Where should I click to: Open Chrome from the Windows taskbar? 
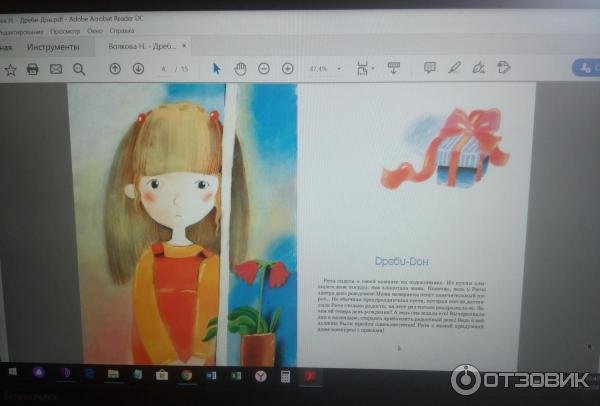(x=186, y=375)
